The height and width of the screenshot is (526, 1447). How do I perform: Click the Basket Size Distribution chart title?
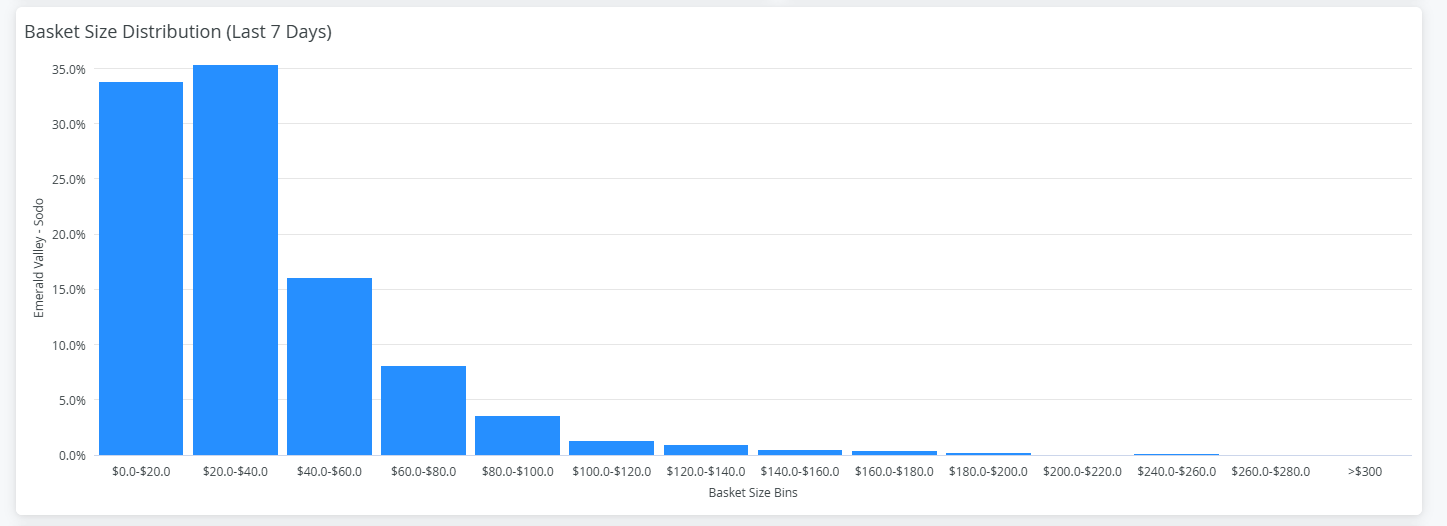178,32
